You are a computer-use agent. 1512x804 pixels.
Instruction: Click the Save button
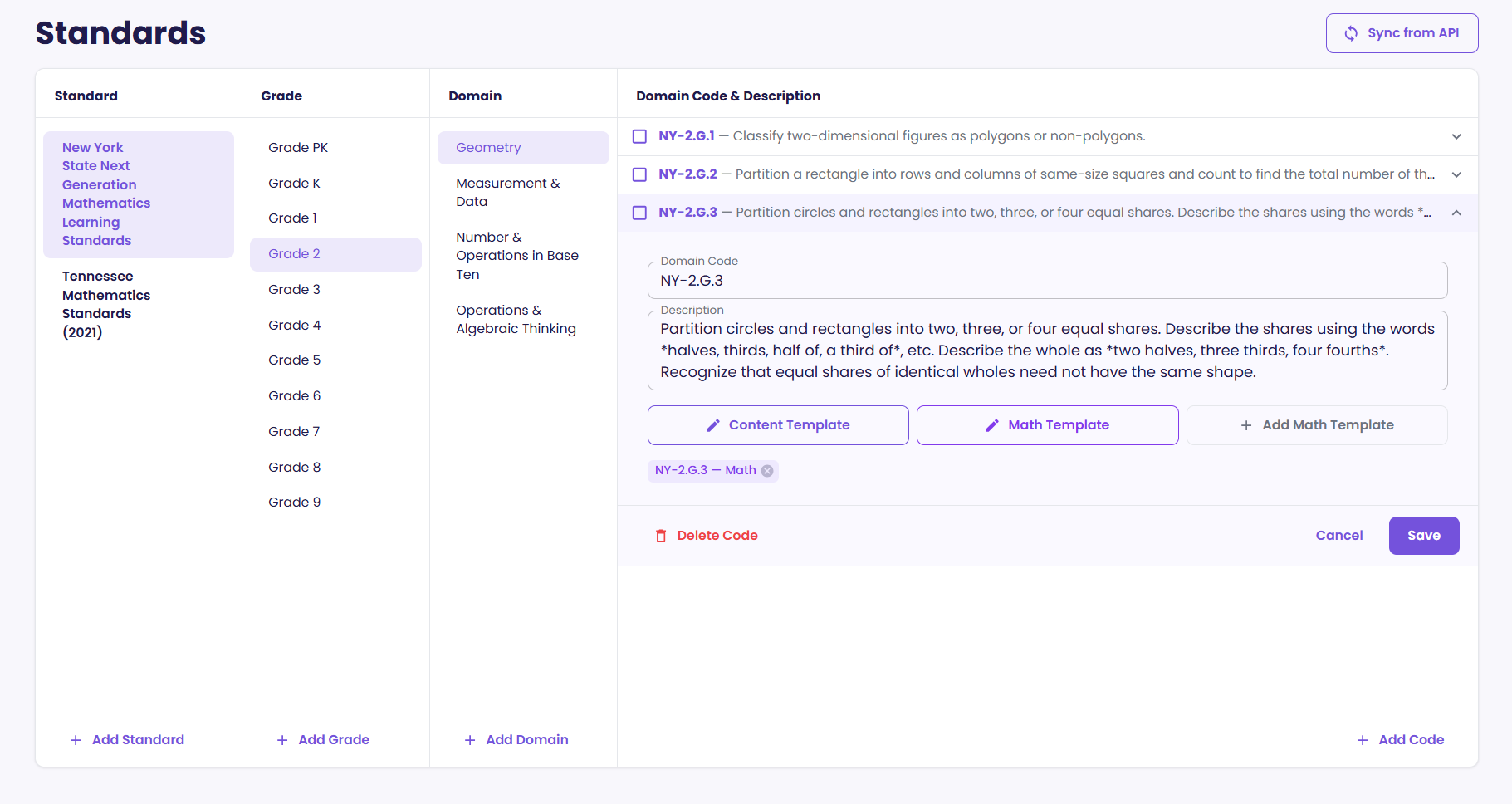click(x=1424, y=536)
